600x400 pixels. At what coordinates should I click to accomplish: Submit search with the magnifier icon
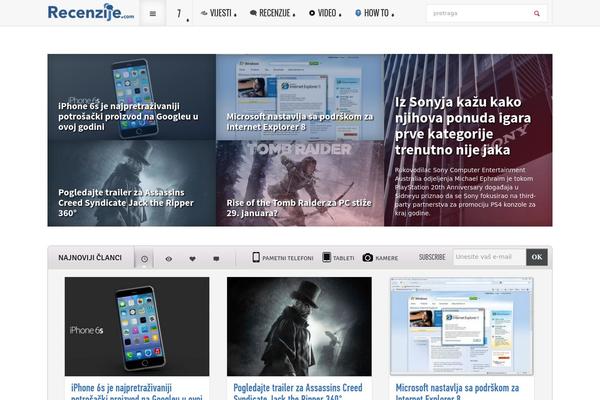[537, 13]
